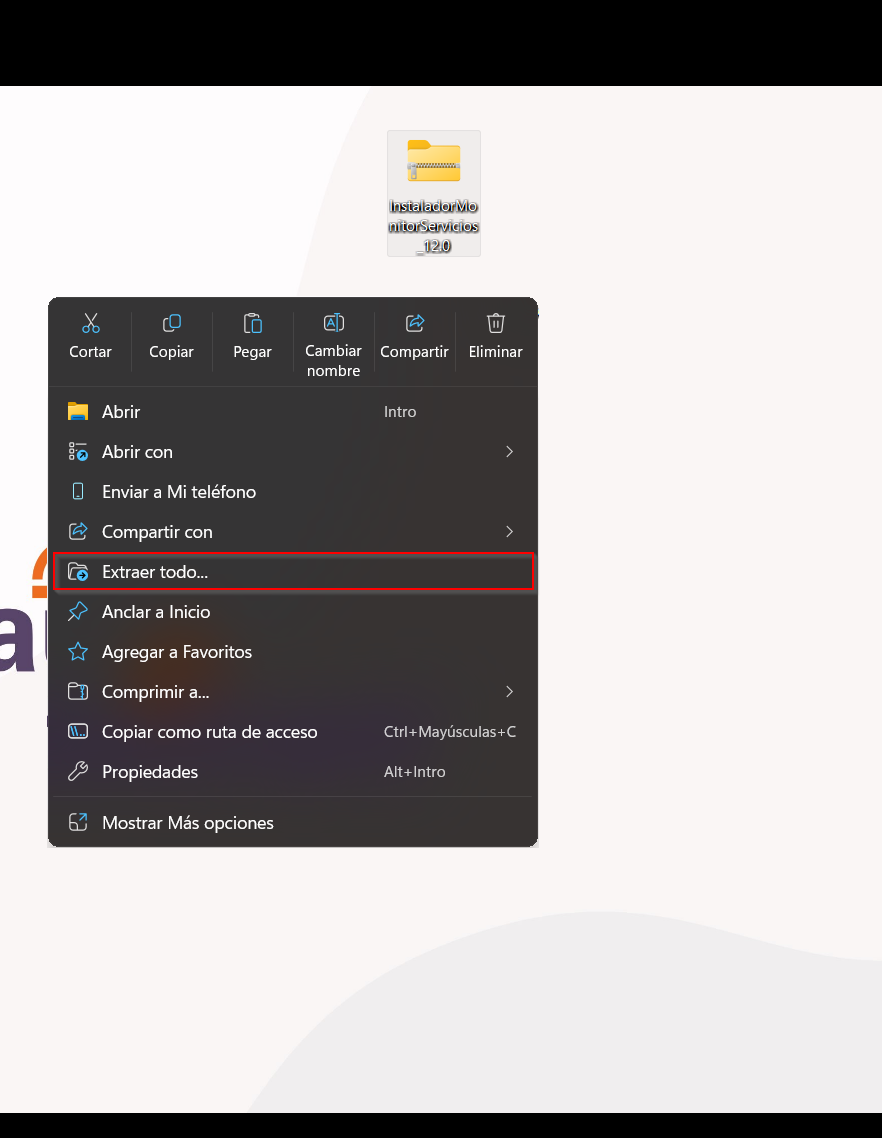Click the path icon beside Copiar como ruta
Viewport: 882px width, 1138px height.
pos(78,732)
